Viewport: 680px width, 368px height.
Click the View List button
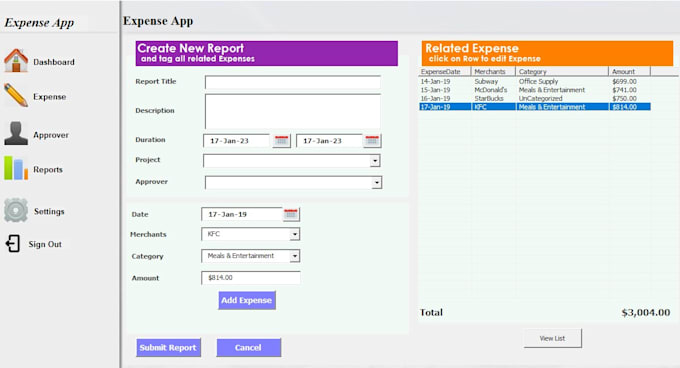pyautogui.click(x=552, y=338)
